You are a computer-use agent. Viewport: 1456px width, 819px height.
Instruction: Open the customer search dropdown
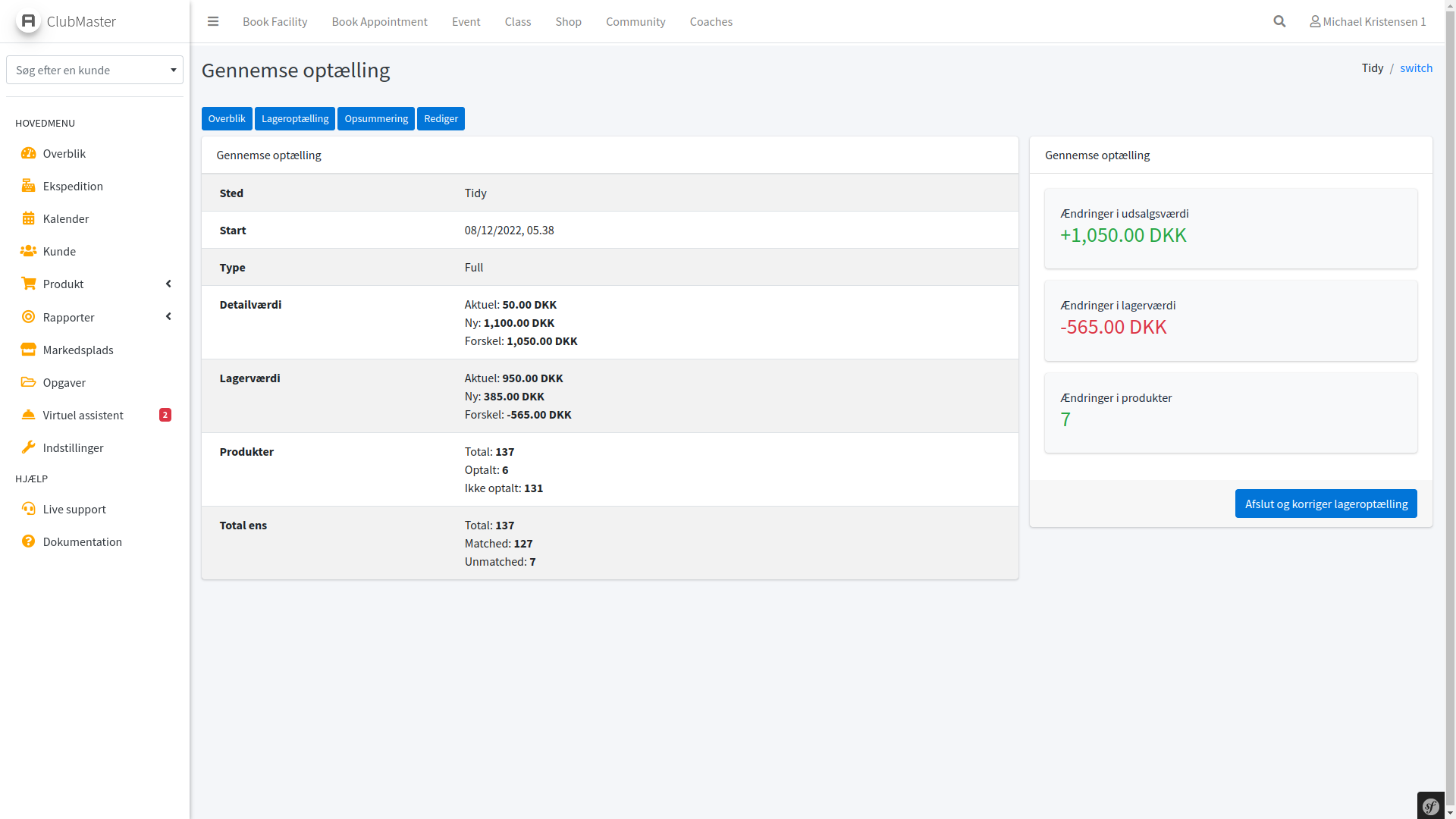click(95, 70)
